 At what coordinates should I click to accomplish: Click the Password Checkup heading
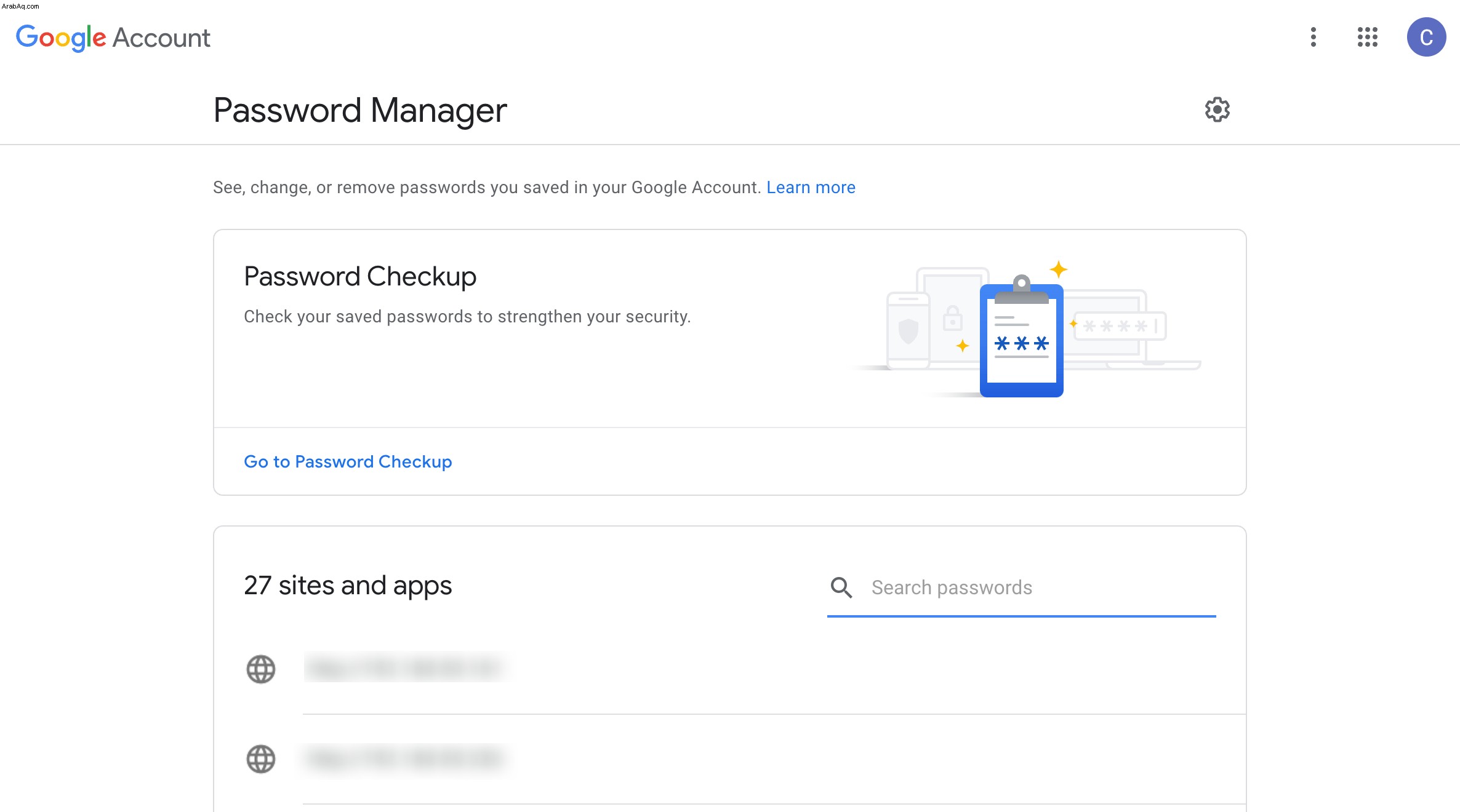(x=360, y=276)
